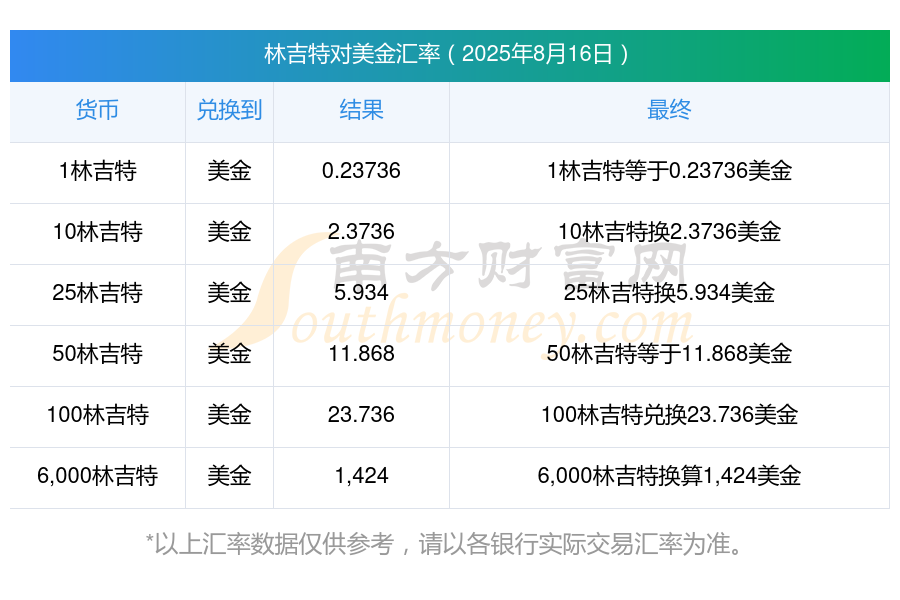This screenshot has height=600, width=900.
Task: Click the result value 5.934
Action: click(x=361, y=293)
